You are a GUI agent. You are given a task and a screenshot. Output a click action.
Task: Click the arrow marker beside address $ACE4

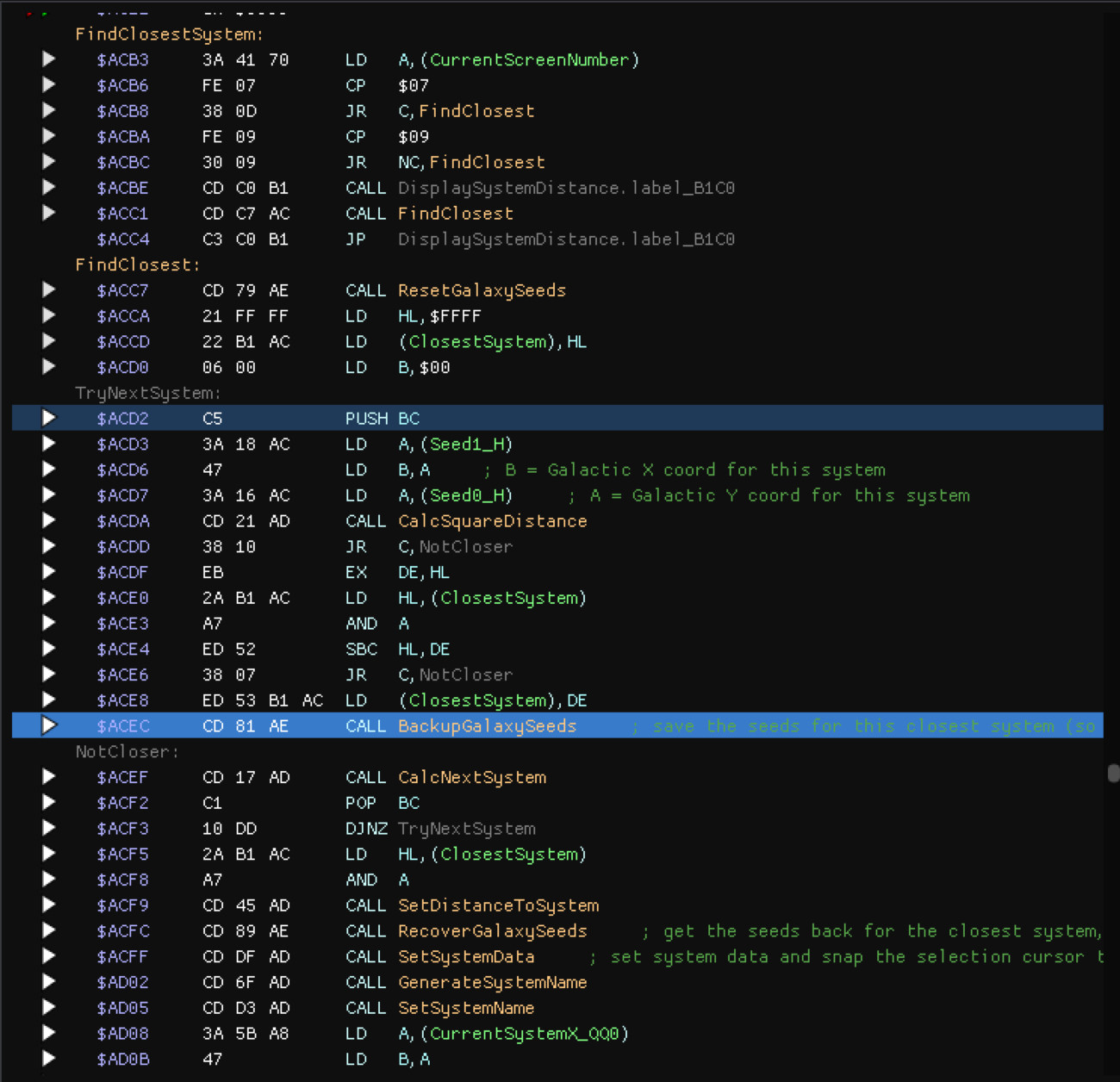49,649
